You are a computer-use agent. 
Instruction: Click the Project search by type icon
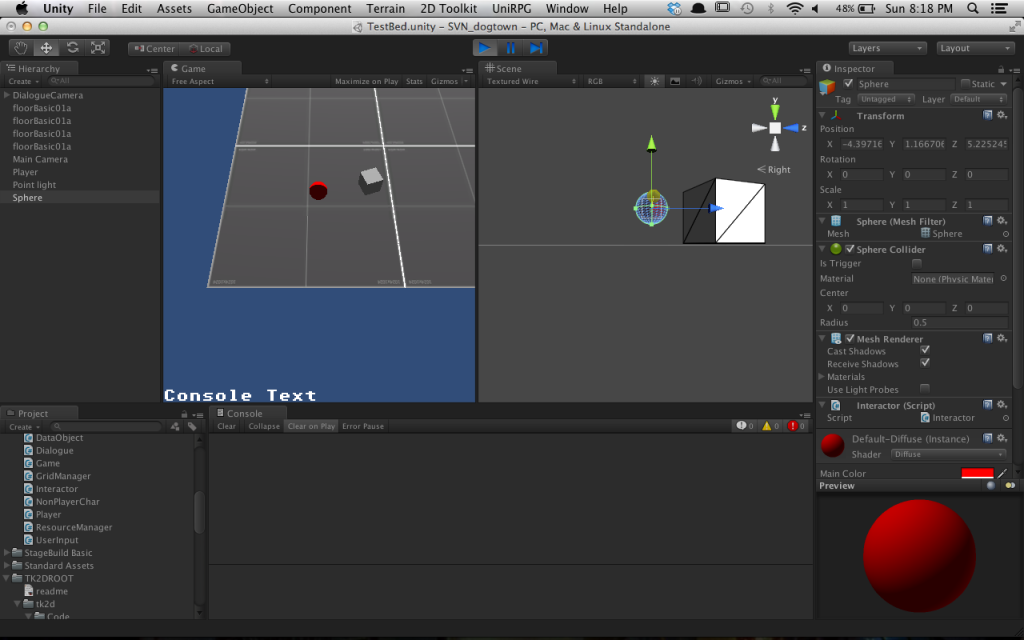[x=175, y=426]
